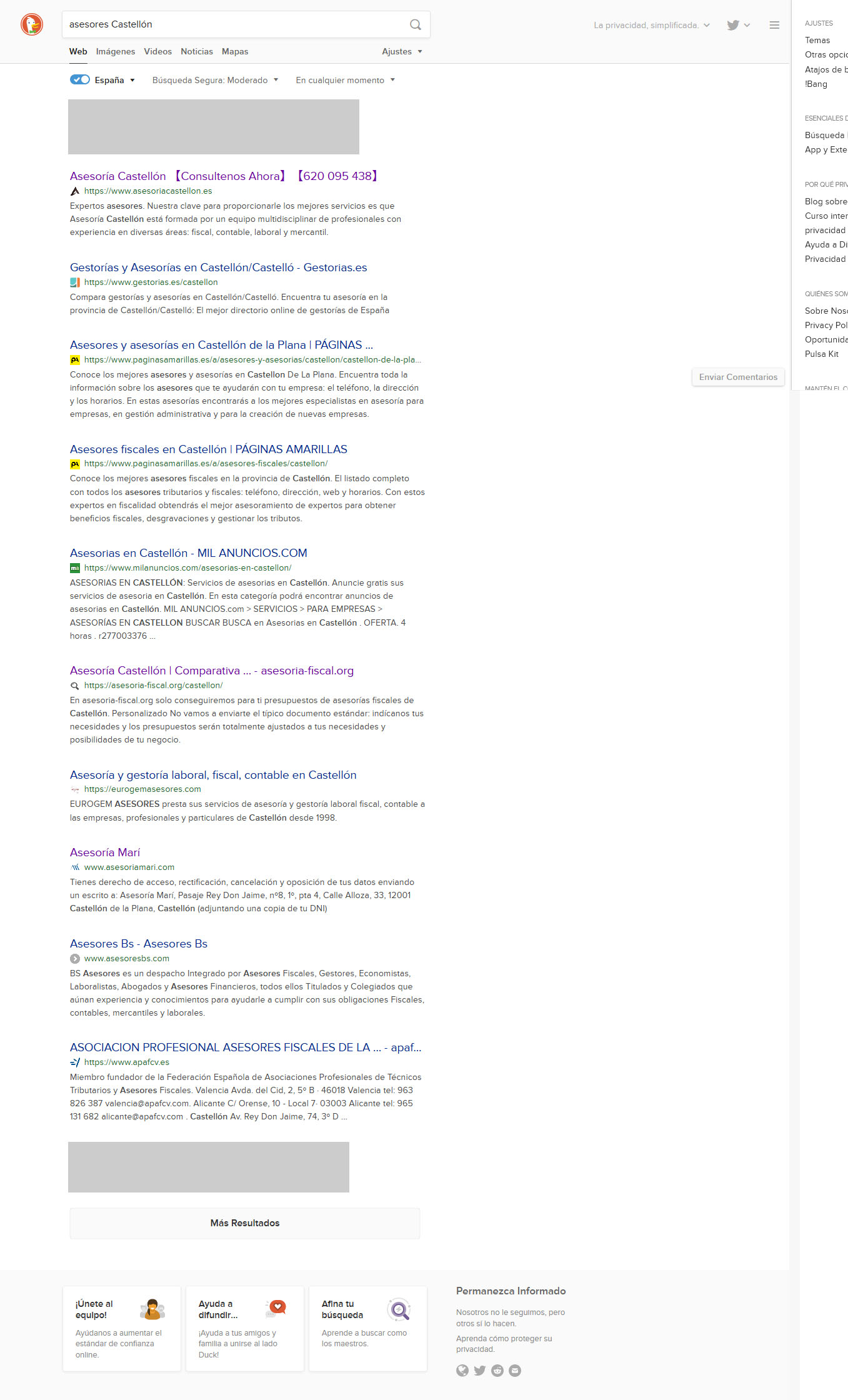Open EUROGEM Asesoría y gestoría laboral result
Viewport: 848px width, 1400px height.
pyautogui.click(x=213, y=775)
